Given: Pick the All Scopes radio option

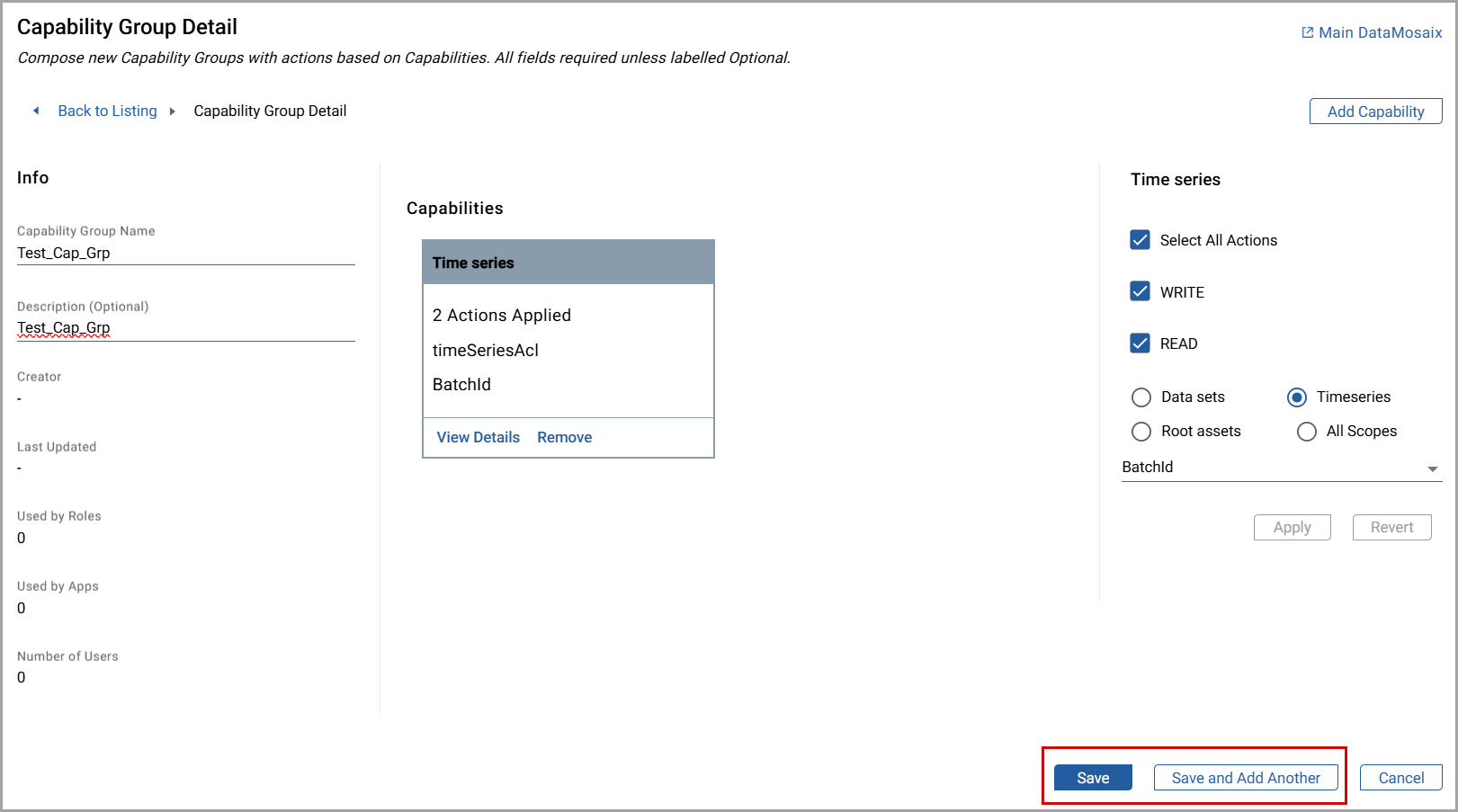Looking at the screenshot, I should tap(1306, 432).
